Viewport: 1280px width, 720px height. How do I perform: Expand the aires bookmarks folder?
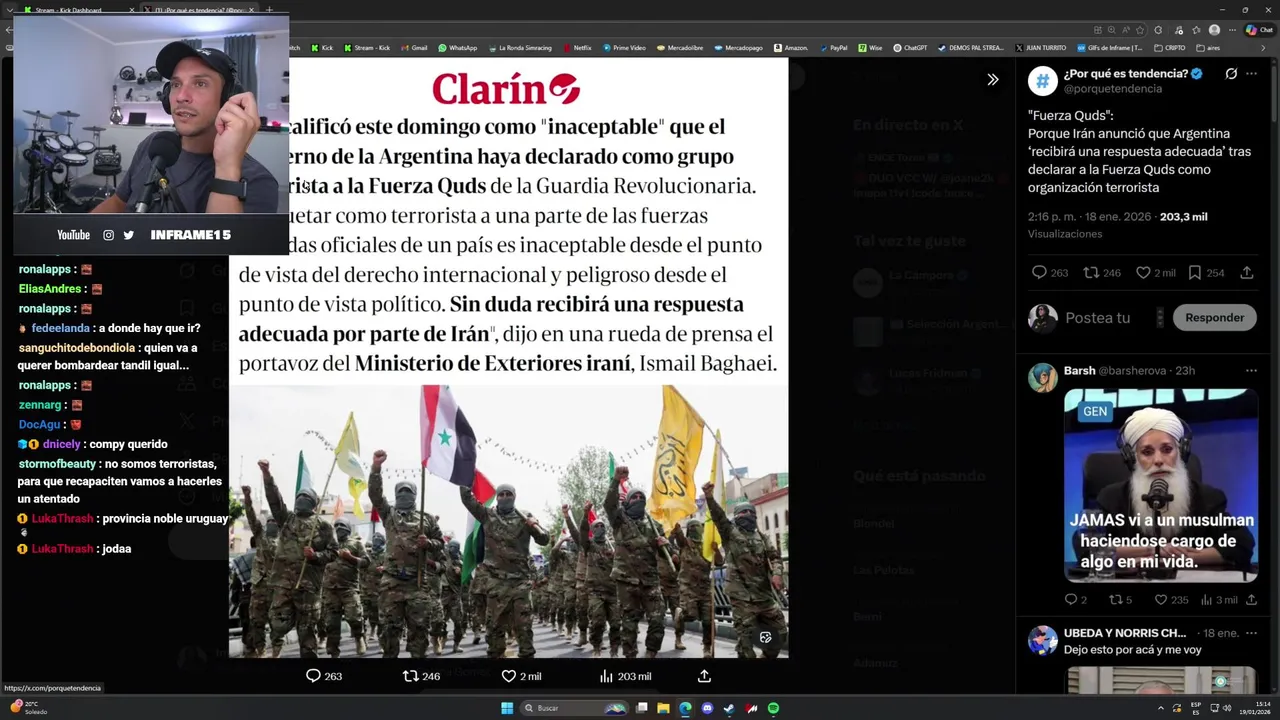click(x=1208, y=47)
